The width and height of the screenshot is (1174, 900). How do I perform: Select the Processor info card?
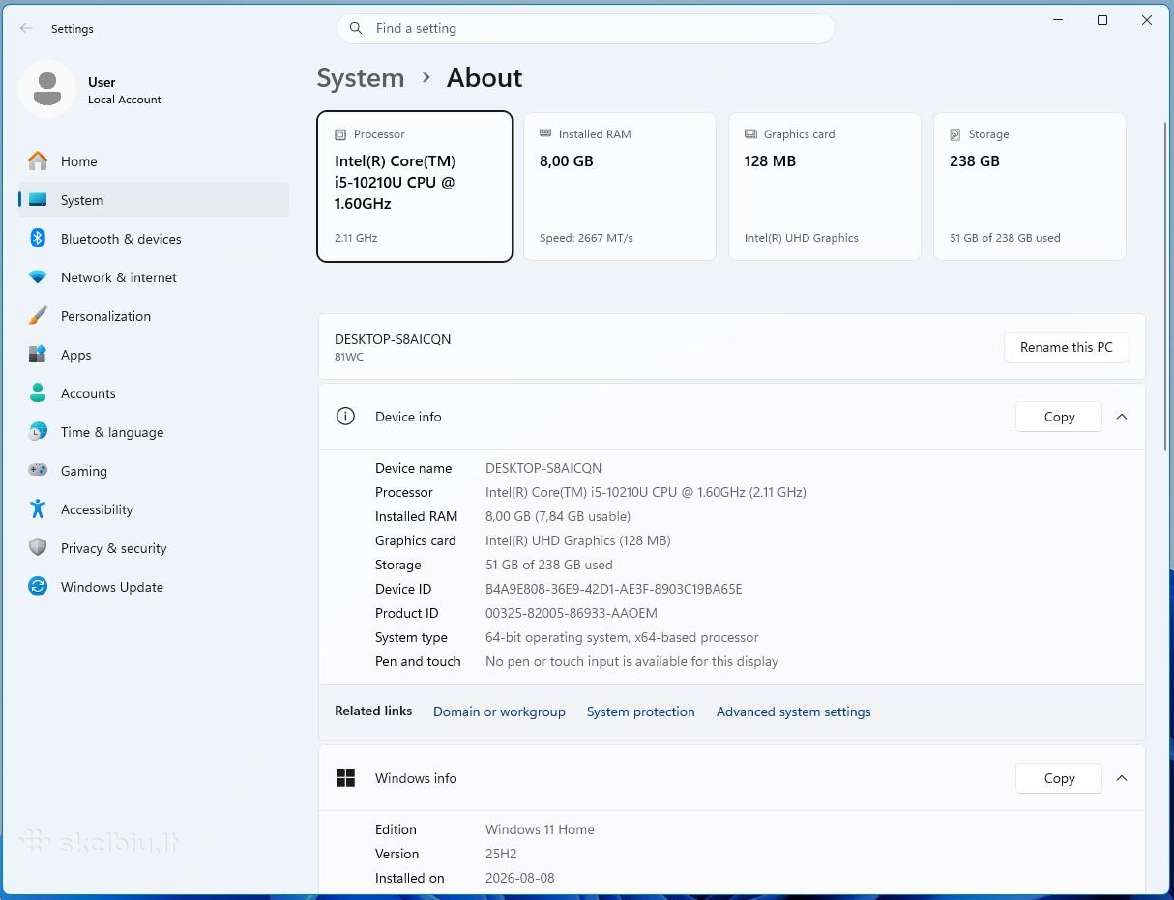415,186
